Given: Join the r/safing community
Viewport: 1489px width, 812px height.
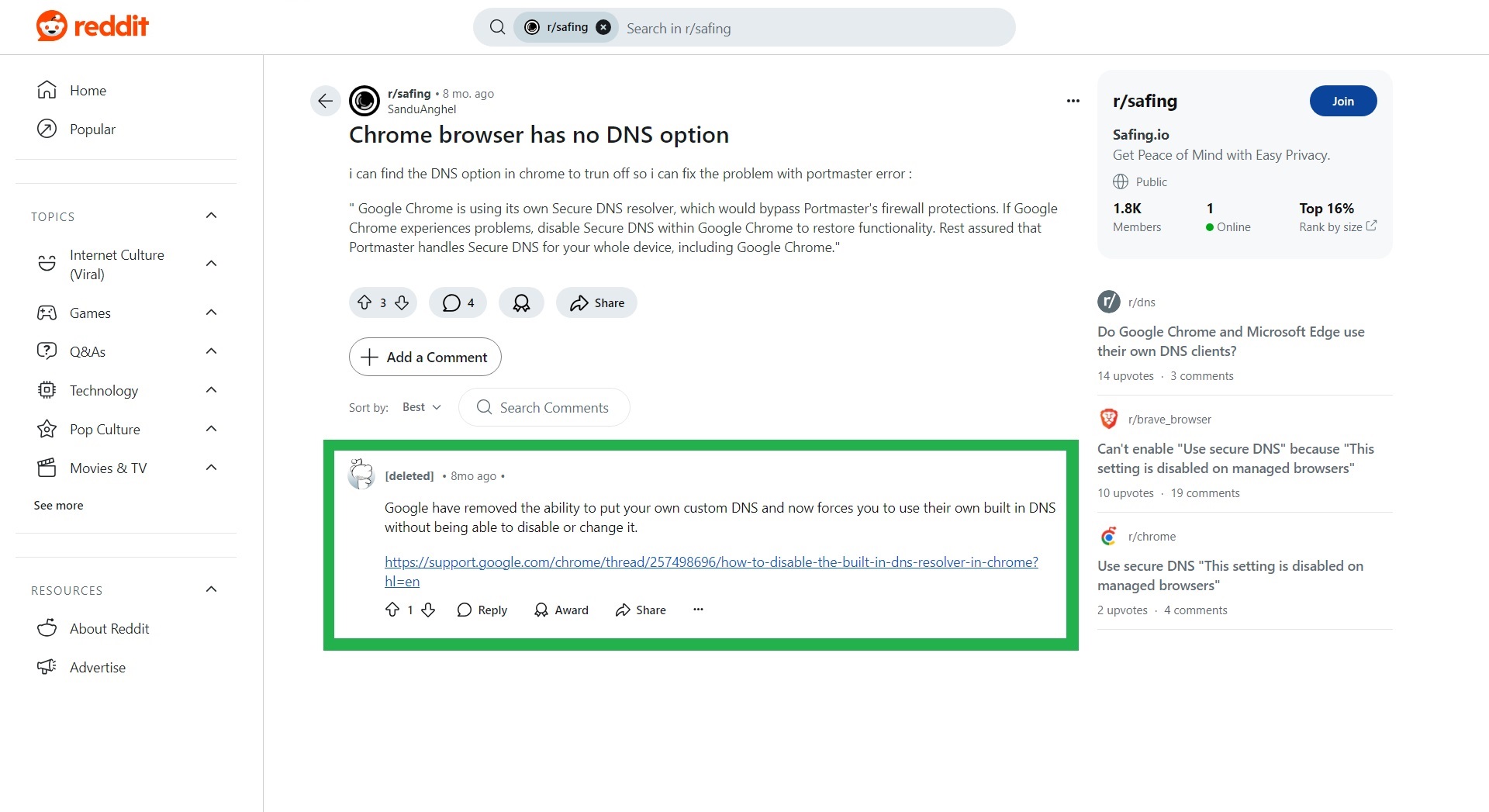Looking at the screenshot, I should pos(1343,101).
